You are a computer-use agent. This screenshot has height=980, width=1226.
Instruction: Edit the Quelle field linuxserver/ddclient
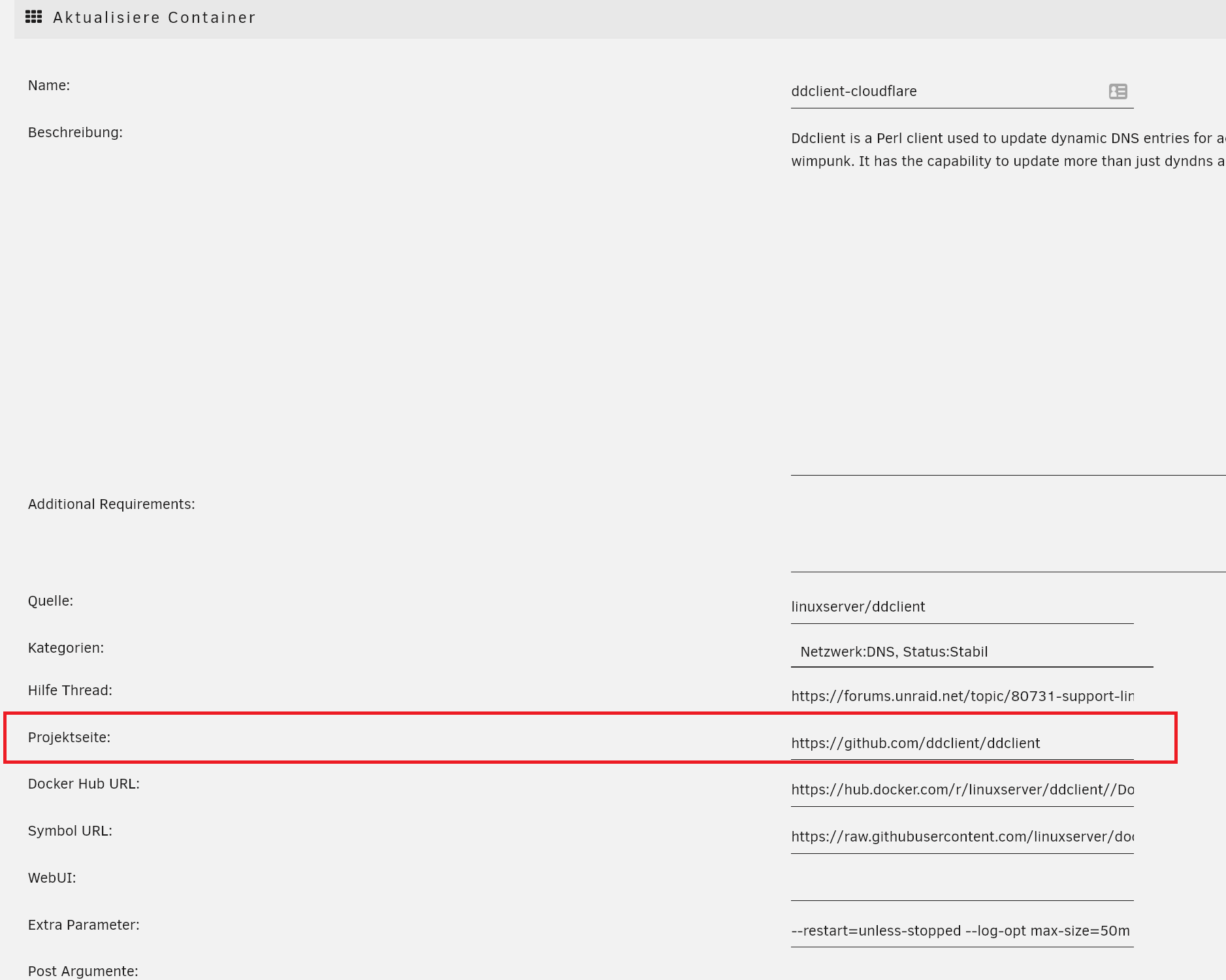[961, 607]
